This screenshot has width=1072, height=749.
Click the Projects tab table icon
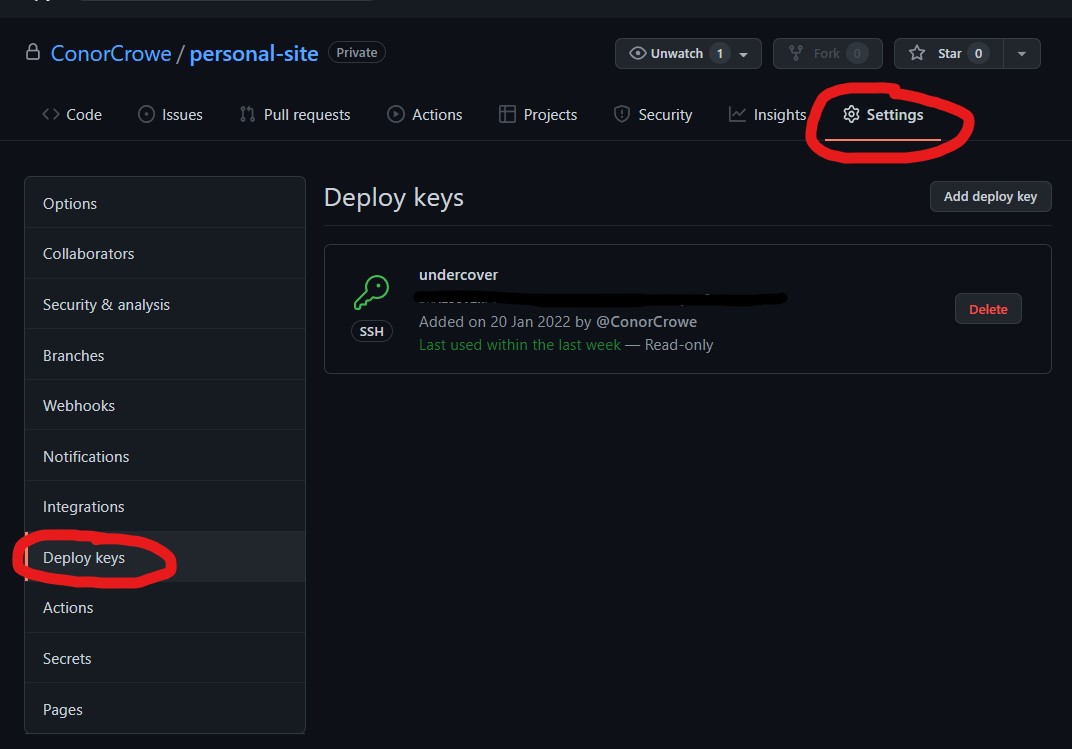507,114
